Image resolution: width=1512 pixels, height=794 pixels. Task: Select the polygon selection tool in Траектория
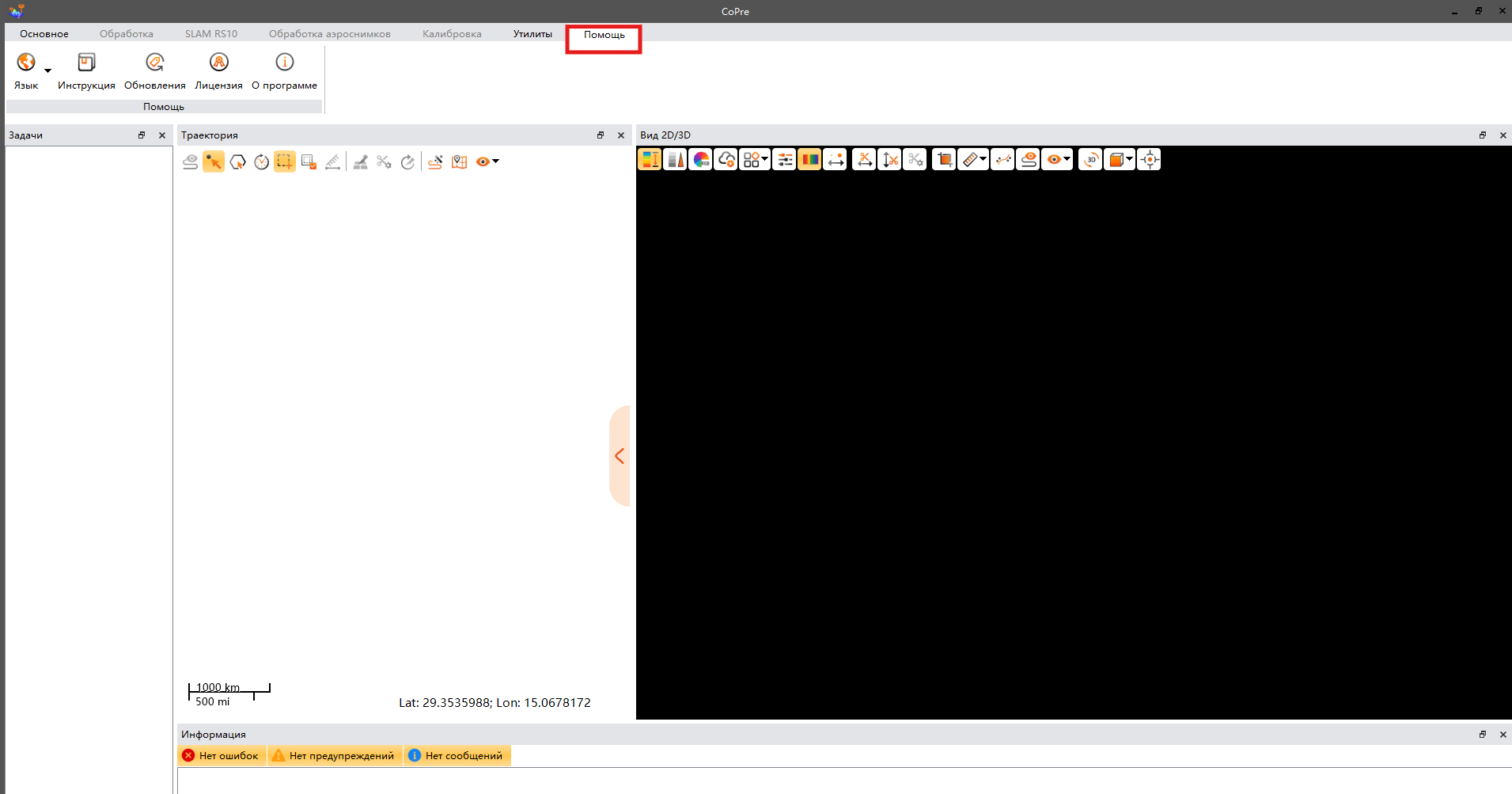coord(237,161)
